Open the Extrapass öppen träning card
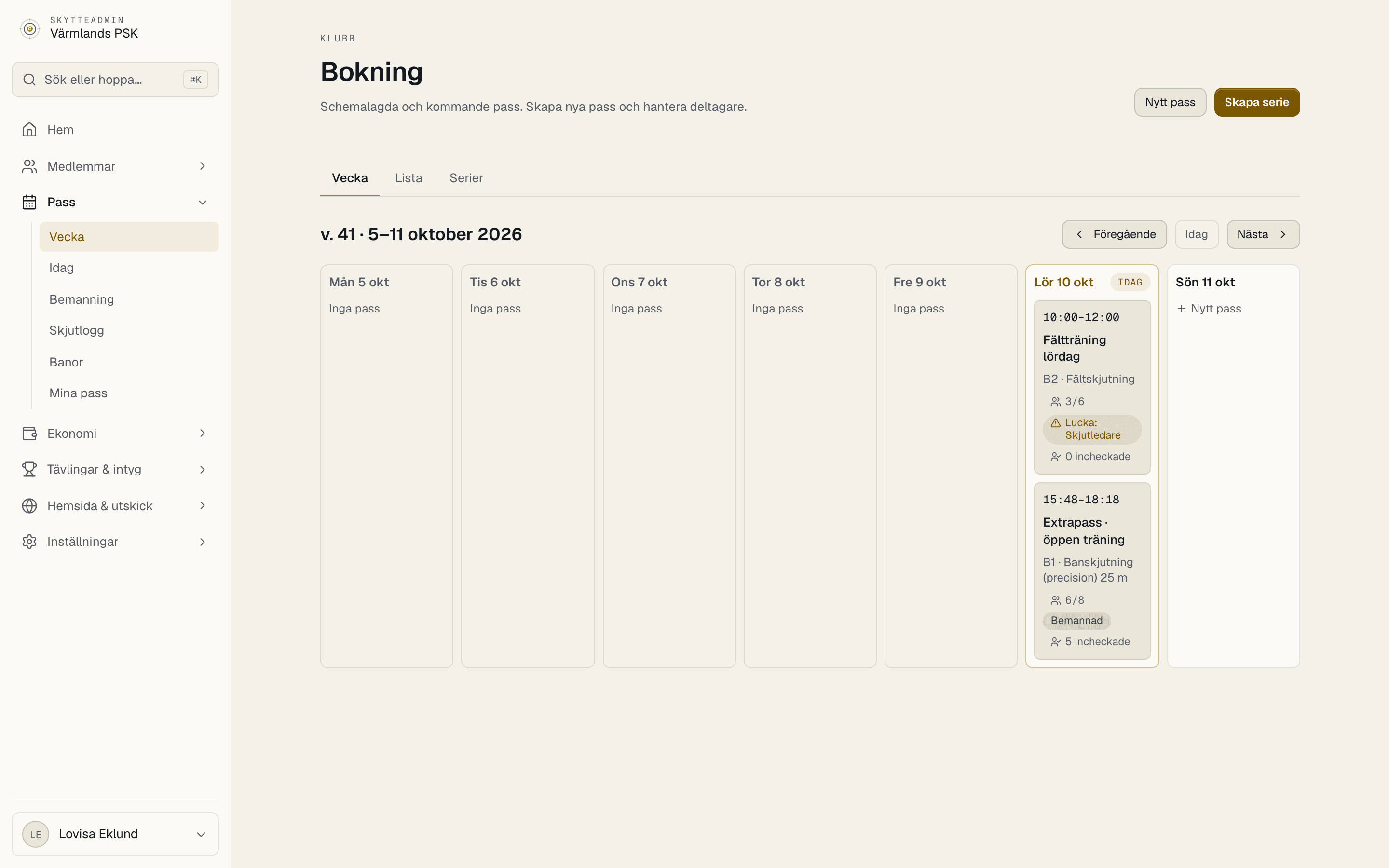Viewport: 1389px width, 868px height. click(x=1092, y=570)
